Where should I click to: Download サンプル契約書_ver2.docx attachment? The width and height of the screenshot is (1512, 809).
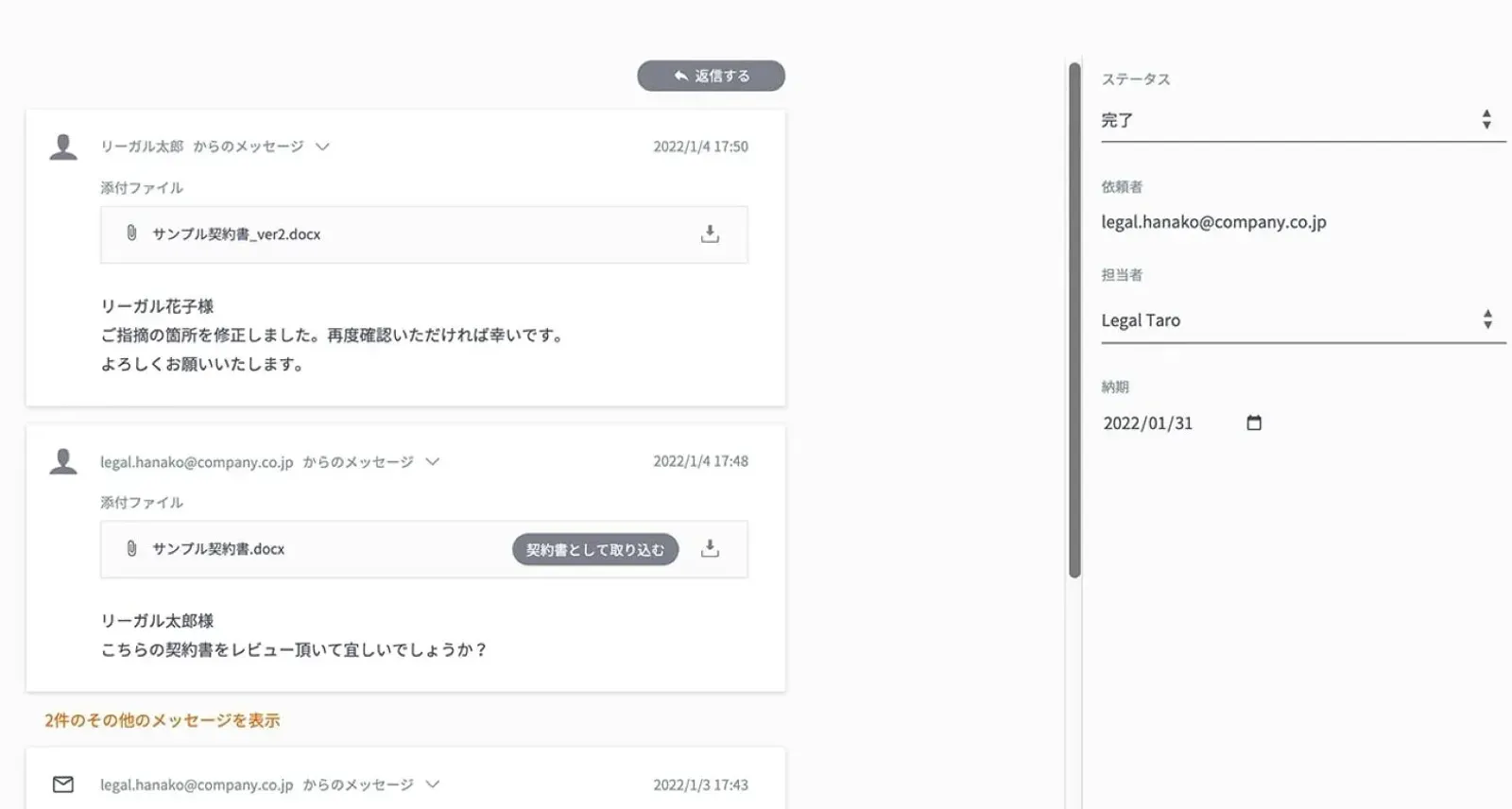pos(710,233)
